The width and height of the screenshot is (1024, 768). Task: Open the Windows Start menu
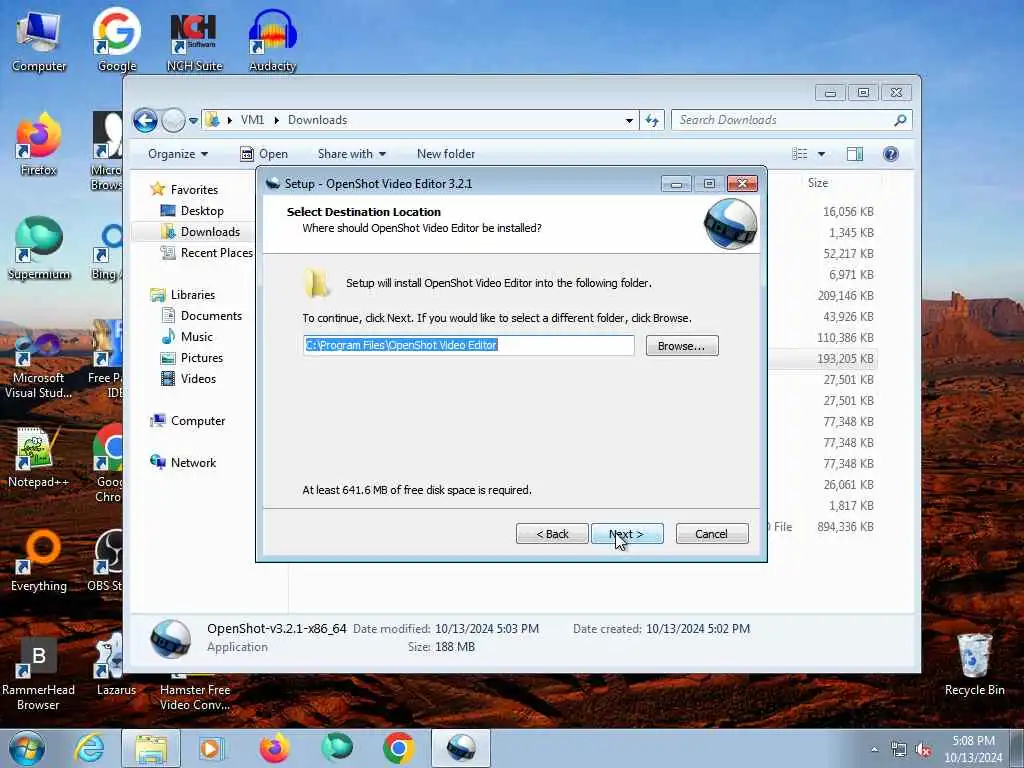pos(26,748)
